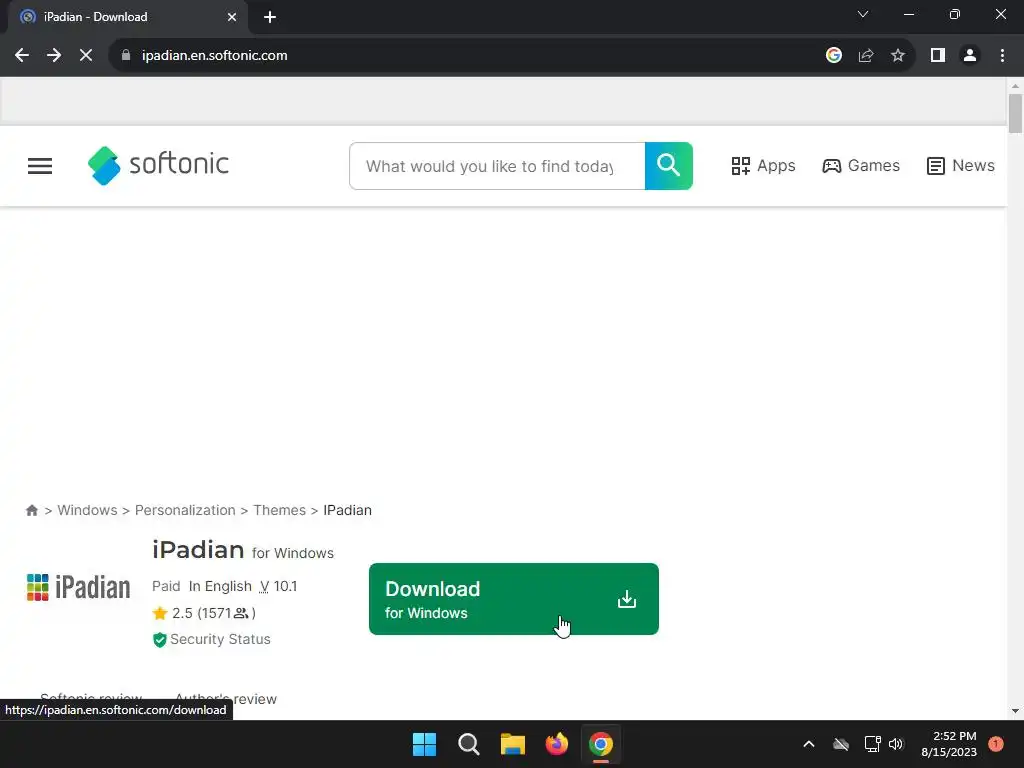The width and height of the screenshot is (1024, 768).
Task: Open the Softonic hamburger menu
Action: click(x=40, y=166)
